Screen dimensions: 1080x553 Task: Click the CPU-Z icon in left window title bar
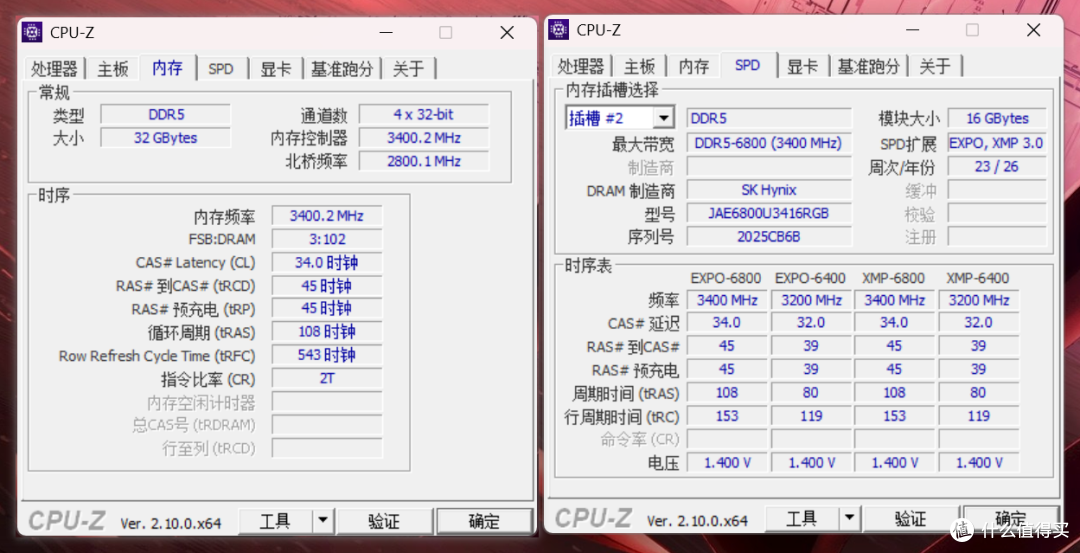click(32, 32)
